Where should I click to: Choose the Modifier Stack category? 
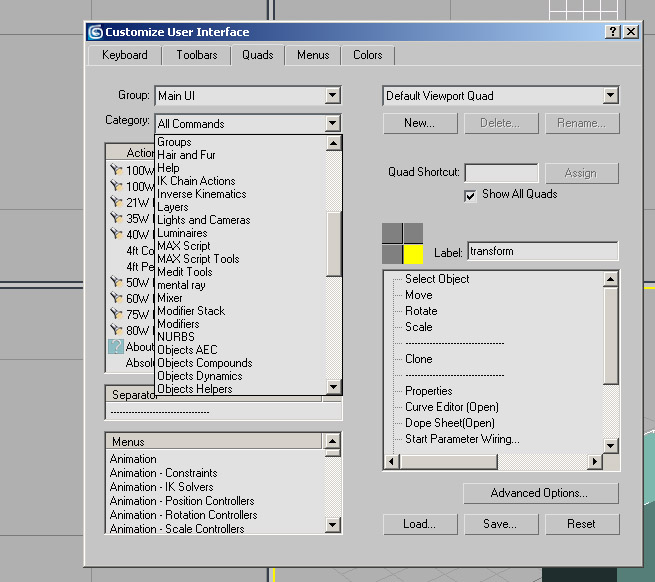coord(241,311)
